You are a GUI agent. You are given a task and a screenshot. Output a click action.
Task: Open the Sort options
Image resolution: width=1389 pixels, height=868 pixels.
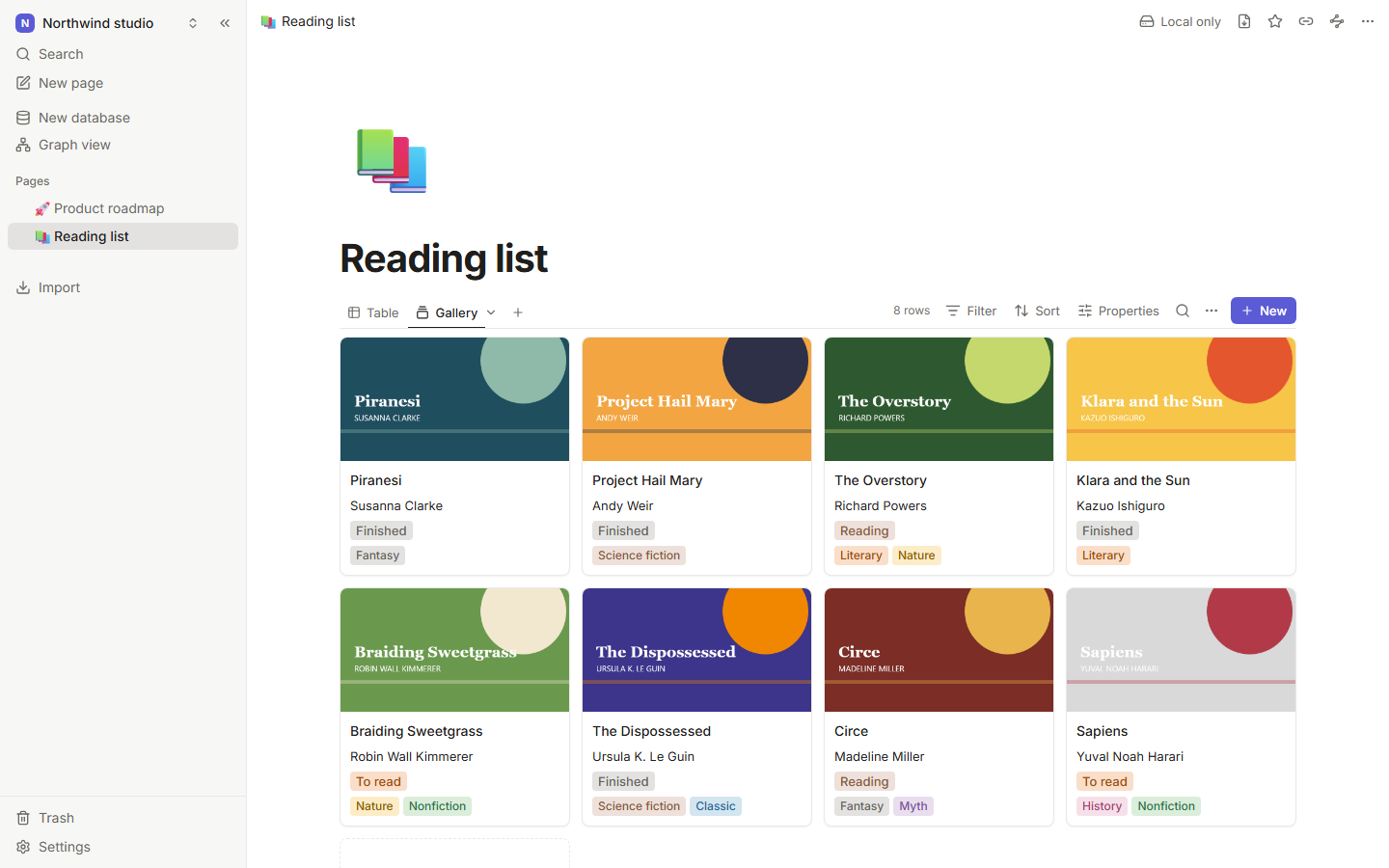coord(1037,311)
